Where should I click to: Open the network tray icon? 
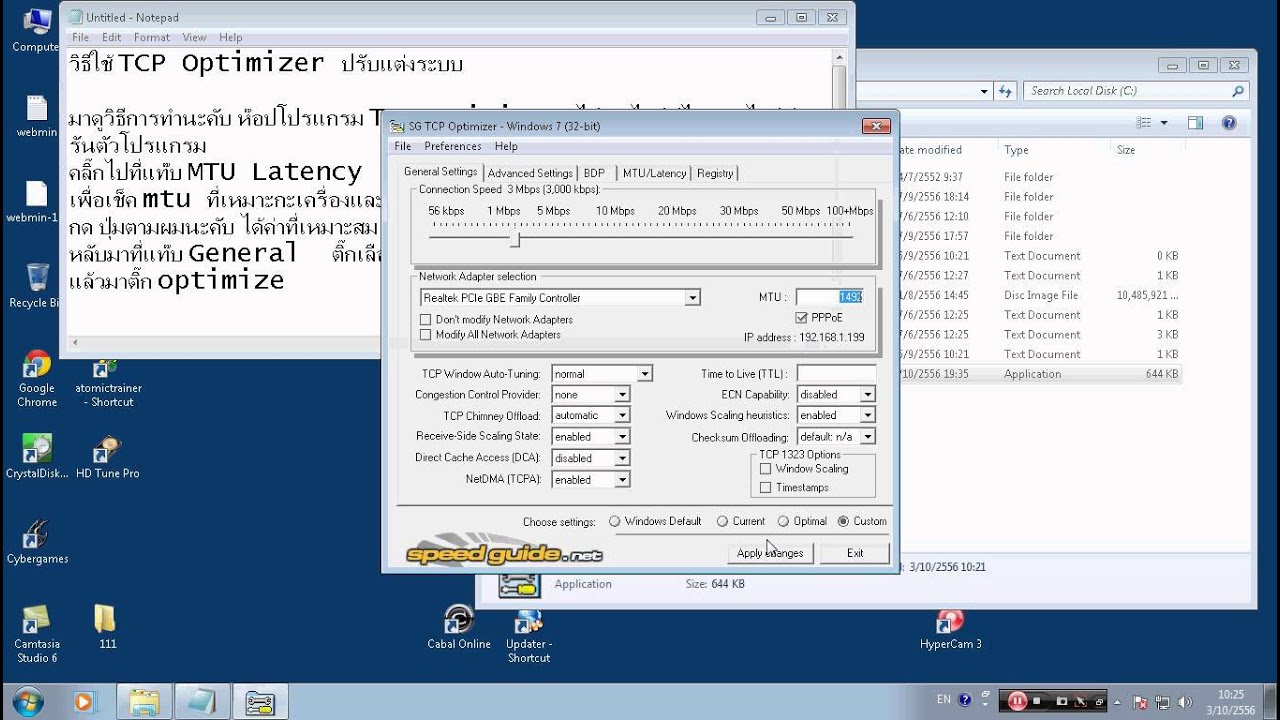[1162, 702]
